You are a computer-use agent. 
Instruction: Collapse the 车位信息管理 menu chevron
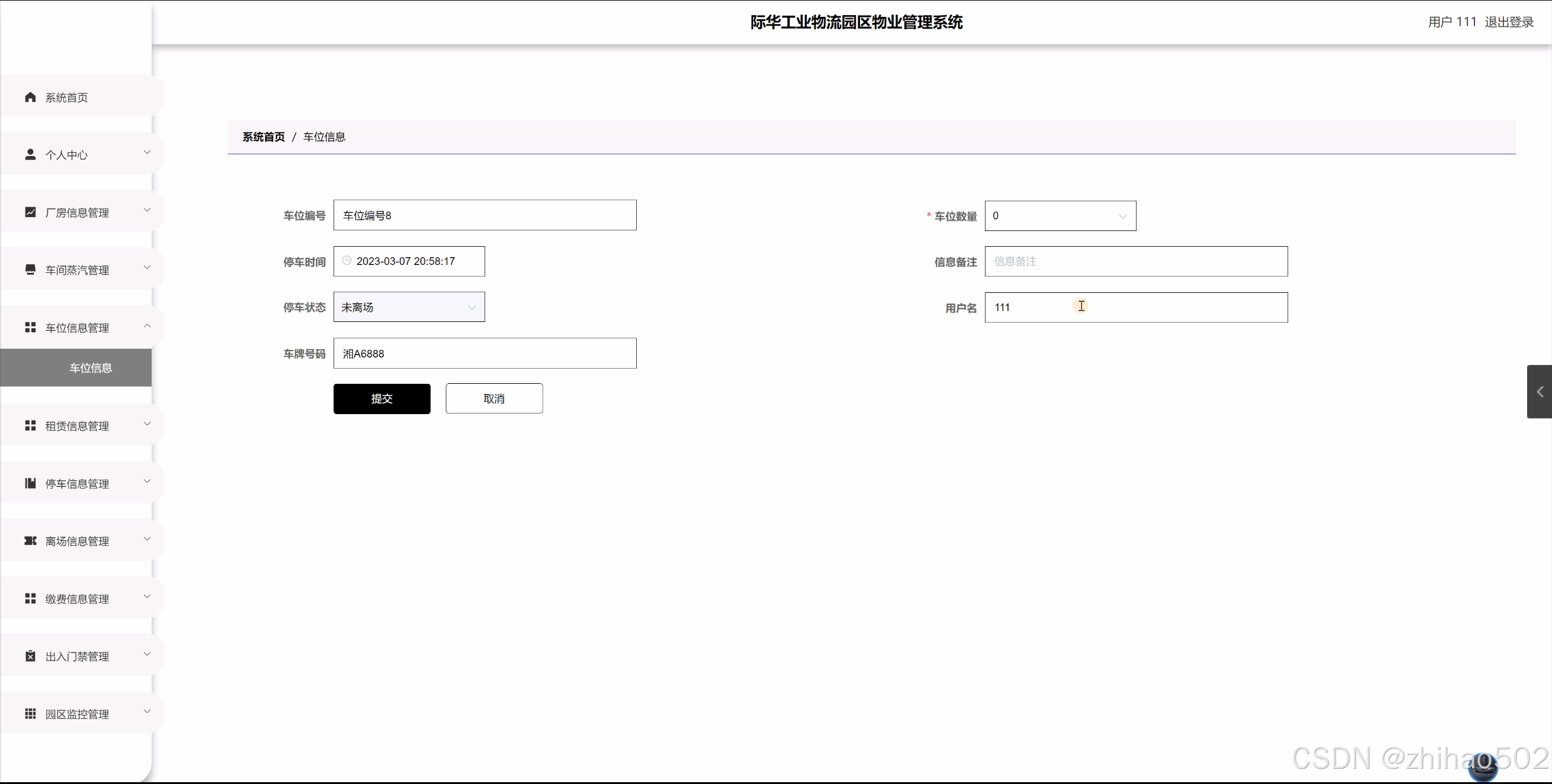(x=147, y=326)
